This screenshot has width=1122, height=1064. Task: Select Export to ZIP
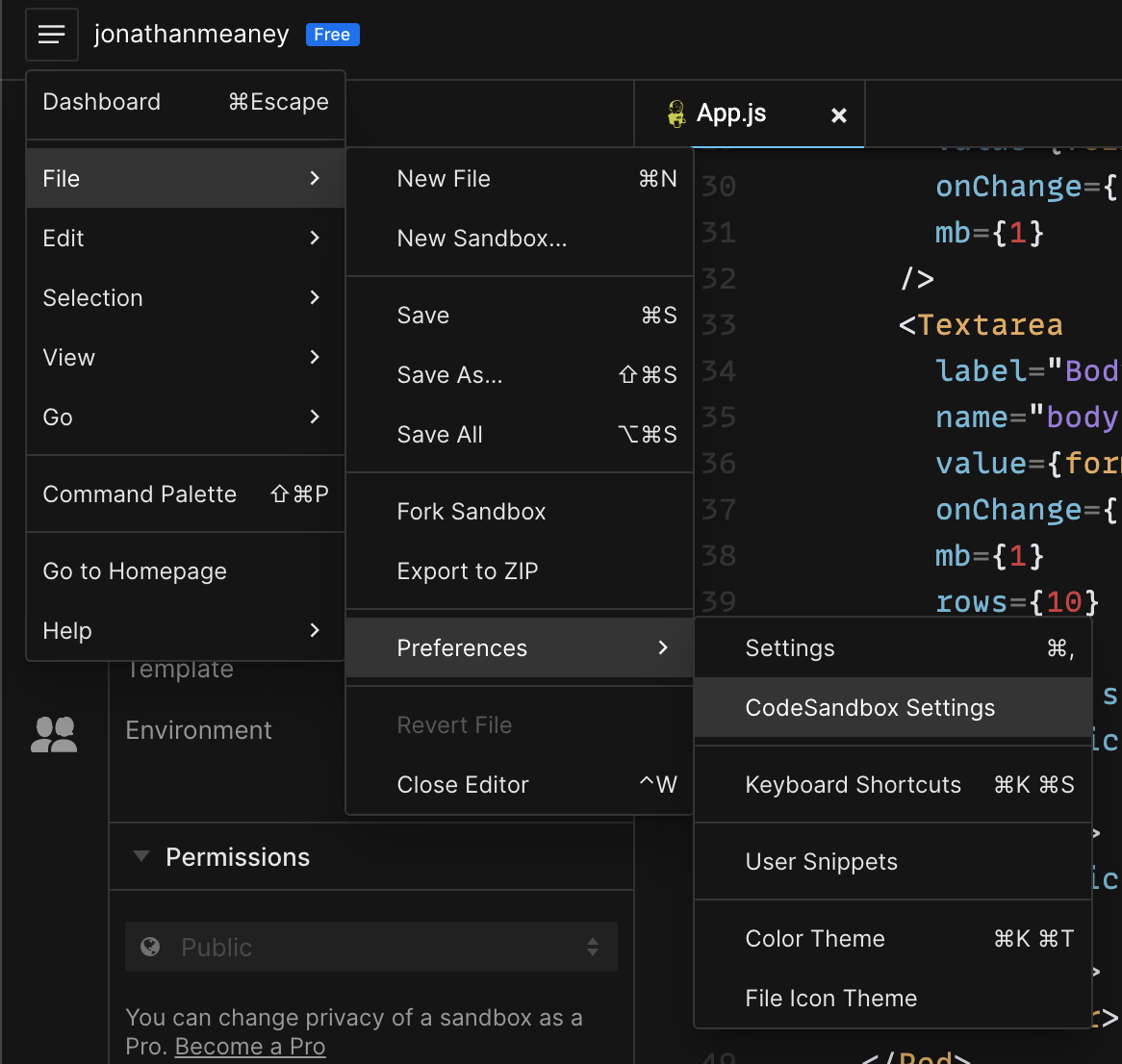click(x=468, y=571)
